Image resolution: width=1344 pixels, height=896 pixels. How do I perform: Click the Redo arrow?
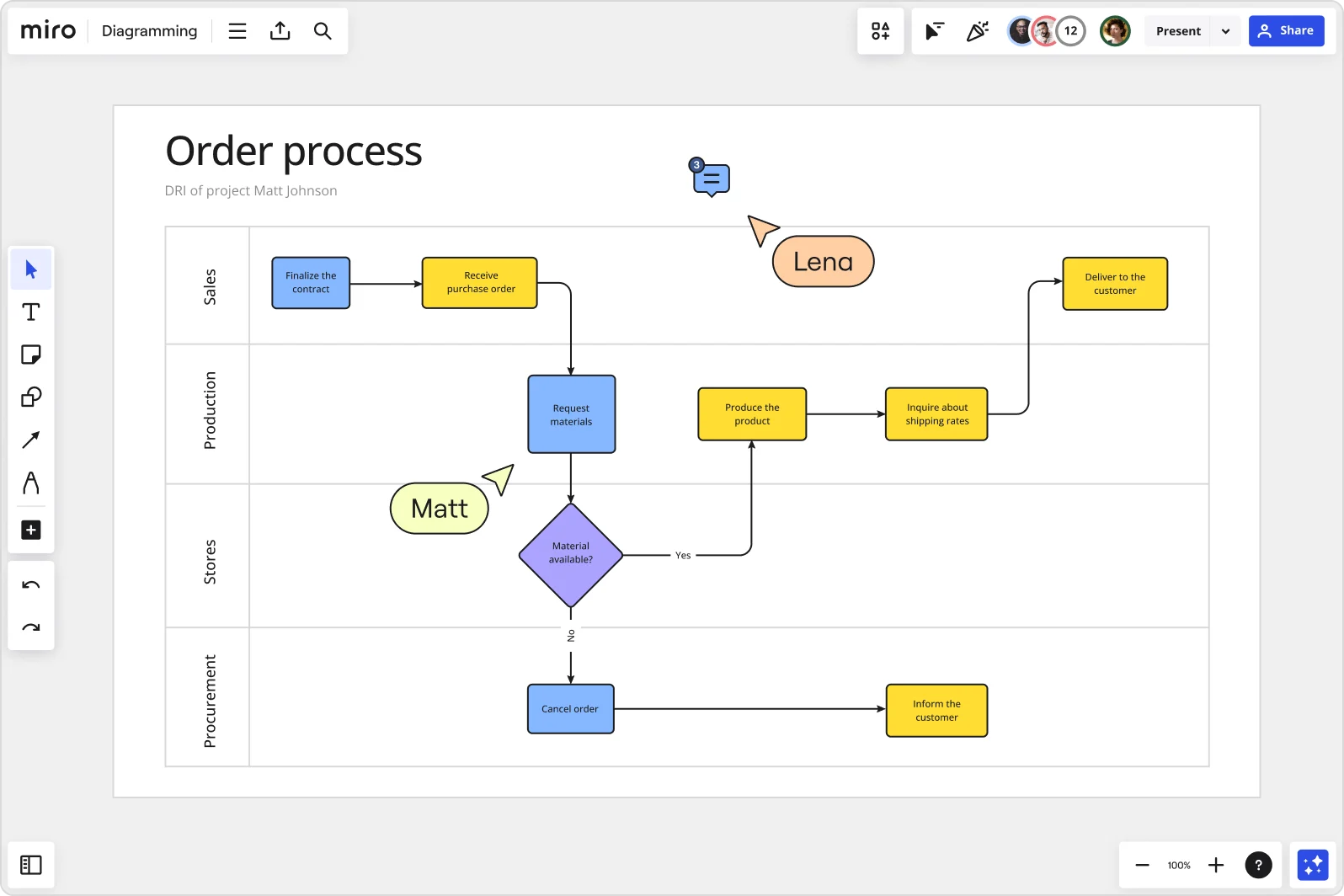31,627
